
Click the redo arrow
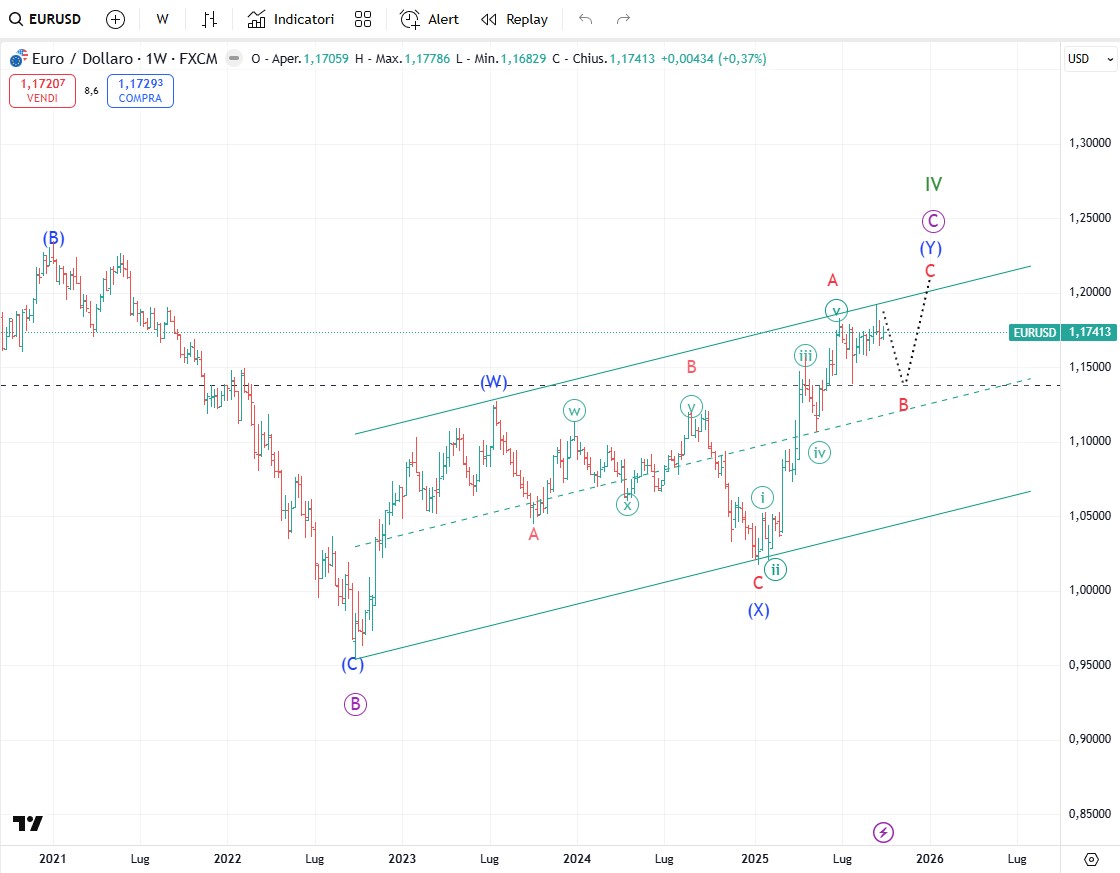[624, 19]
